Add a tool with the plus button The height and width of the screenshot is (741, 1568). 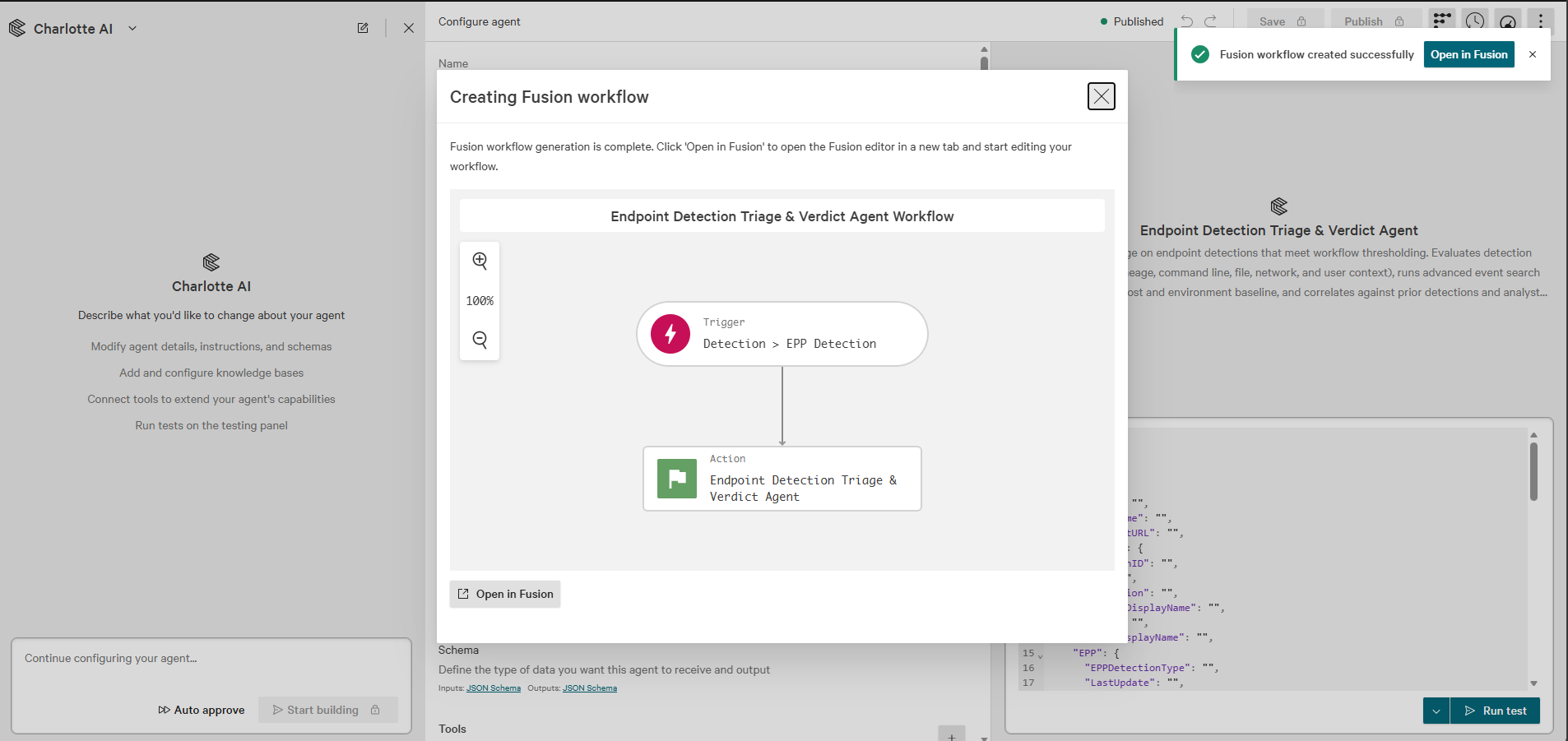pos(952,734)
